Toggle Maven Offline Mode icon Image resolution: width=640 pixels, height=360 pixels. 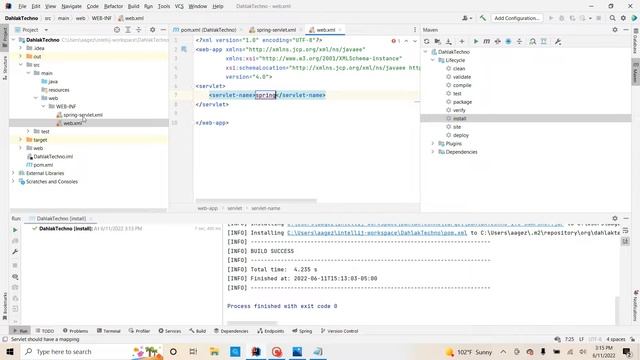[498, 42]
